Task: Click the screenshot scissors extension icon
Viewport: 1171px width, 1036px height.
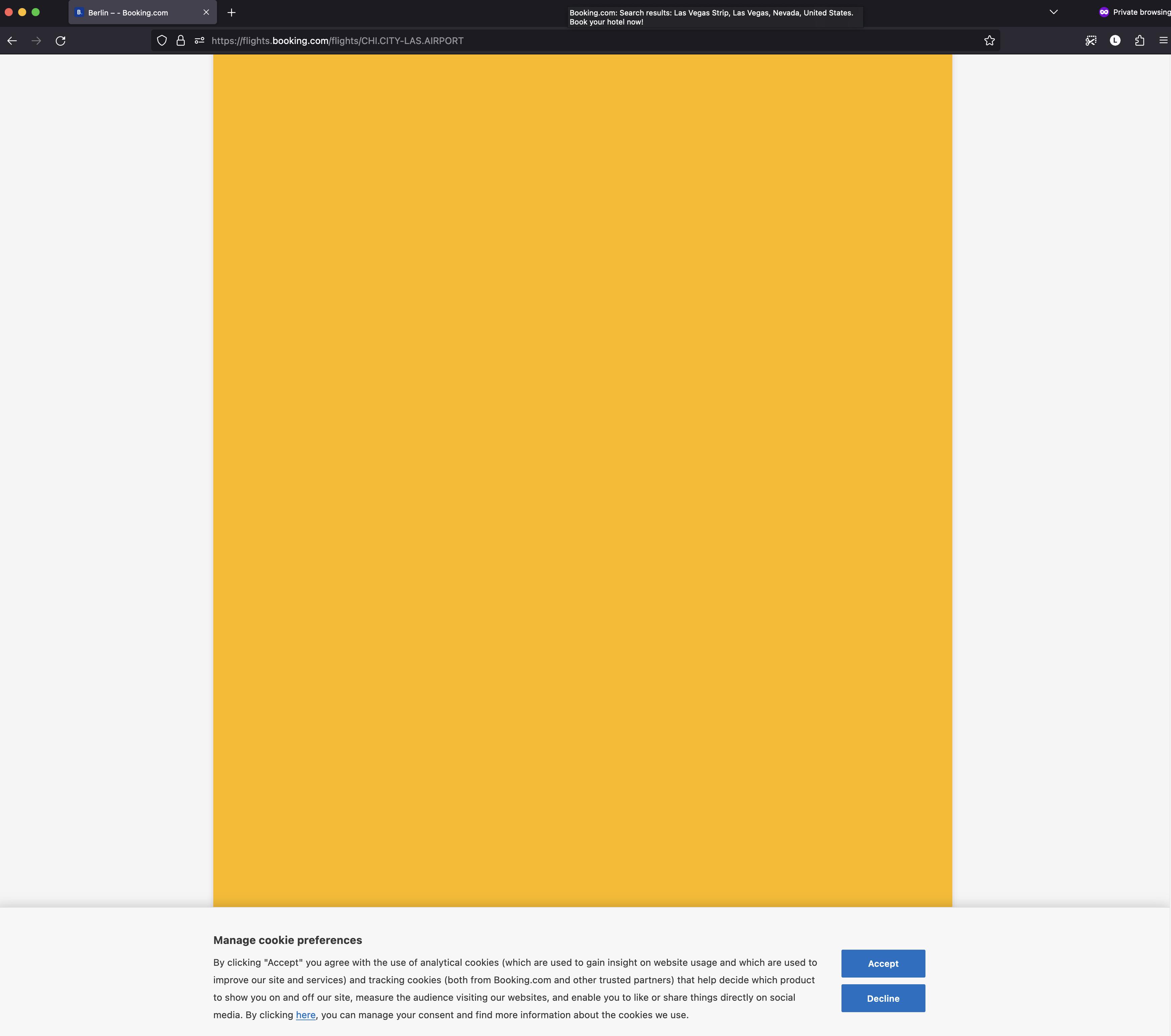Action: [x=1091, y=40]
